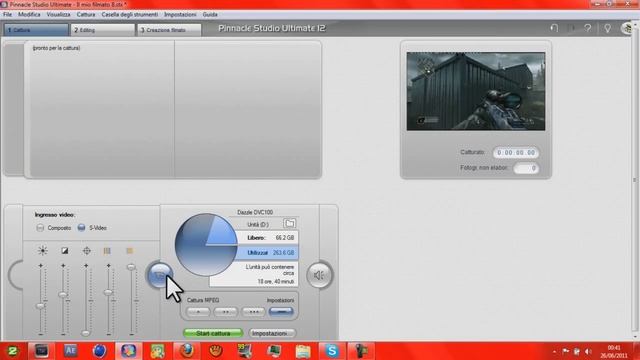Click the saturation square icon above fifth slider
640x360 pixels.
point(129,251)
